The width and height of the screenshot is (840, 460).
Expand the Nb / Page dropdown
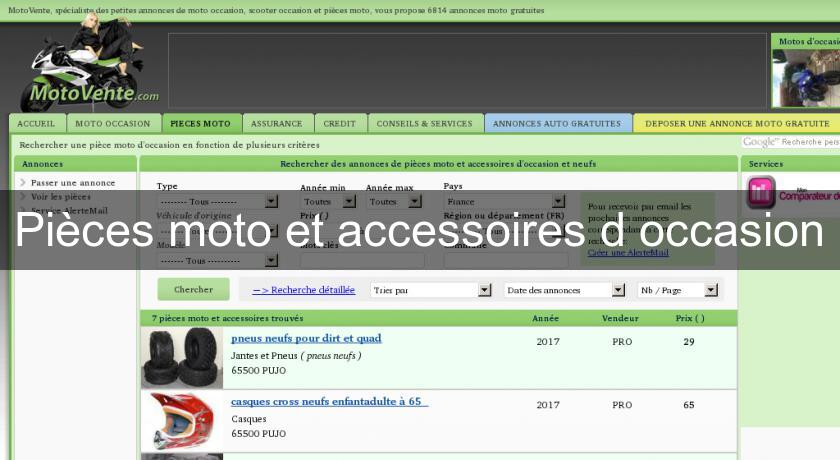678,290
